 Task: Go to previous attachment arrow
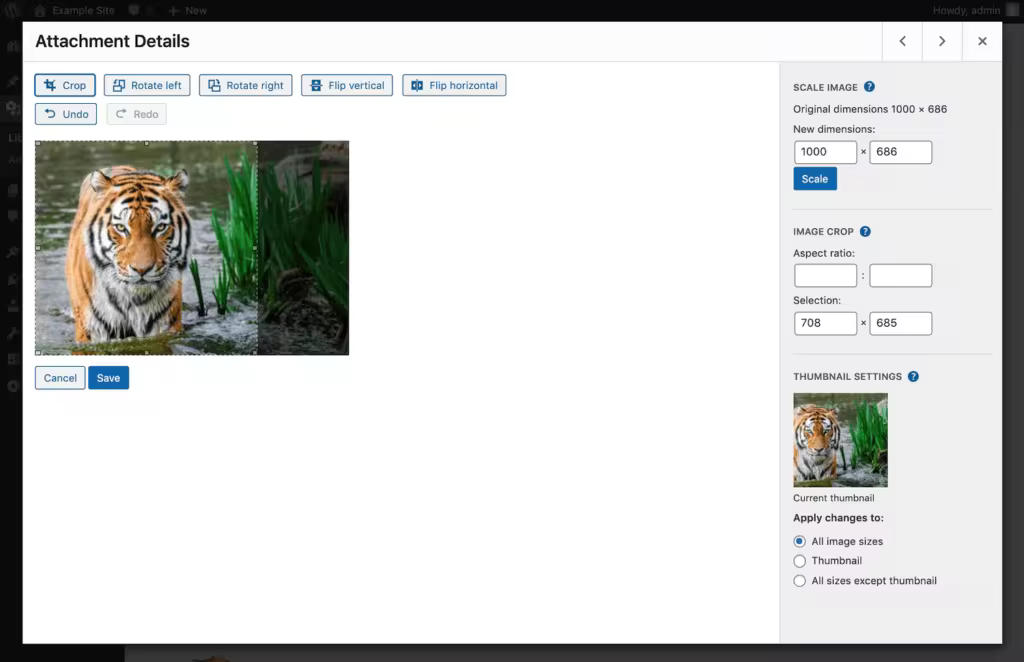tap(903, 41)
